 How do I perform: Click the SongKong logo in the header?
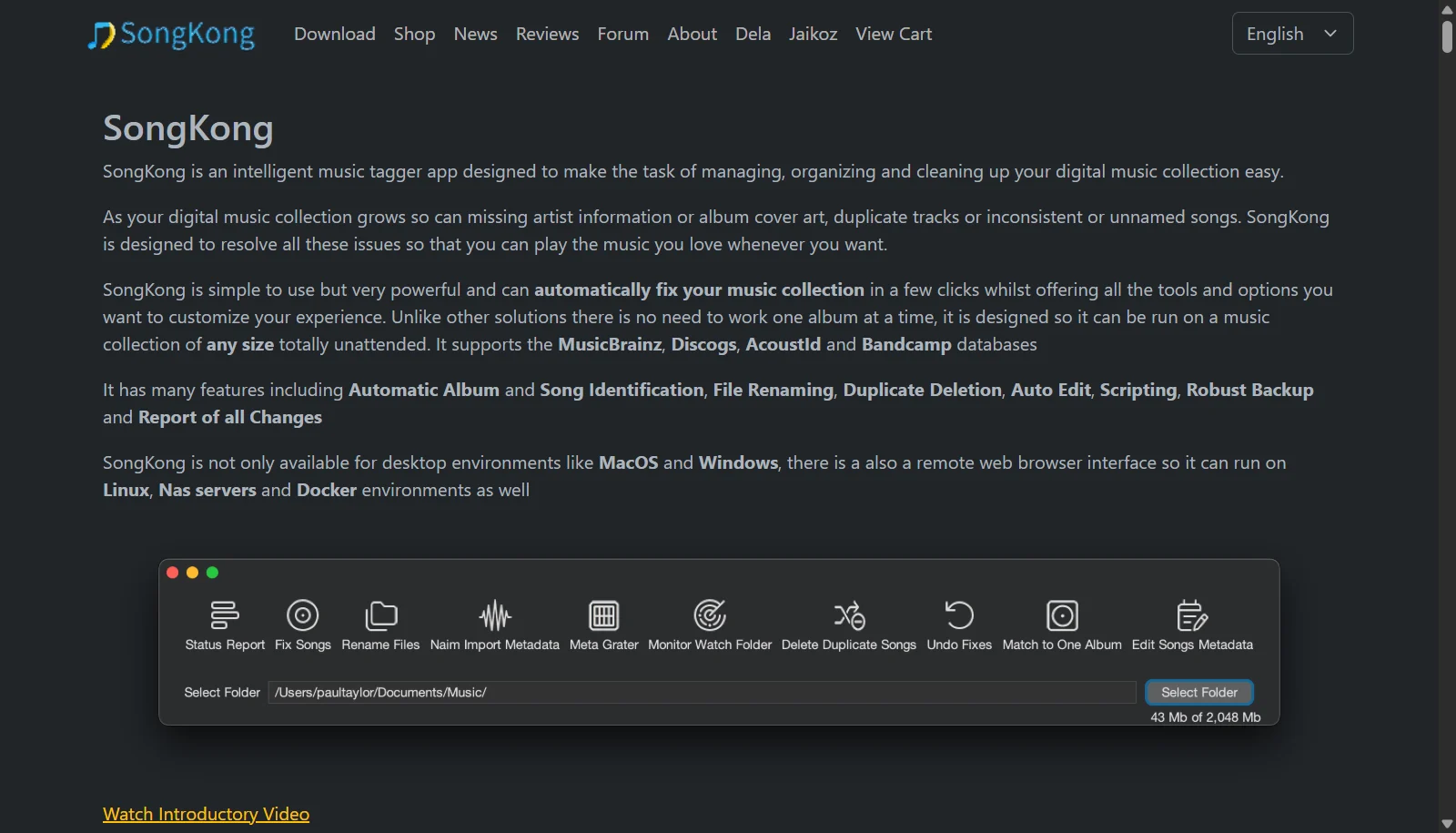171,35
